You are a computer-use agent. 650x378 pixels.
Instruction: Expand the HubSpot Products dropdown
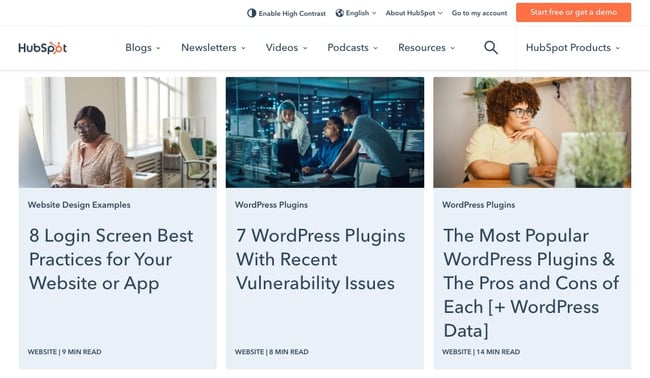tap(573, 48)
